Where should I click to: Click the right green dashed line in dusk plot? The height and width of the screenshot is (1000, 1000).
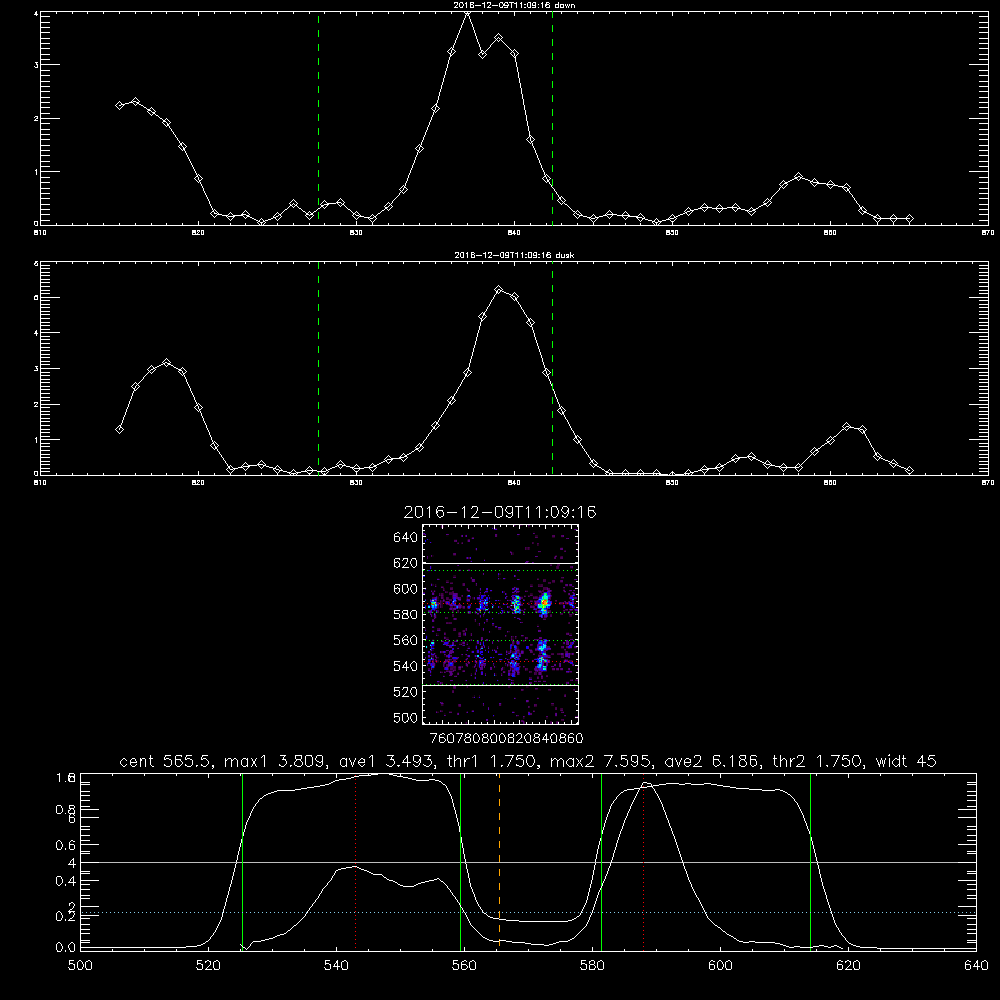click(552, 368)
